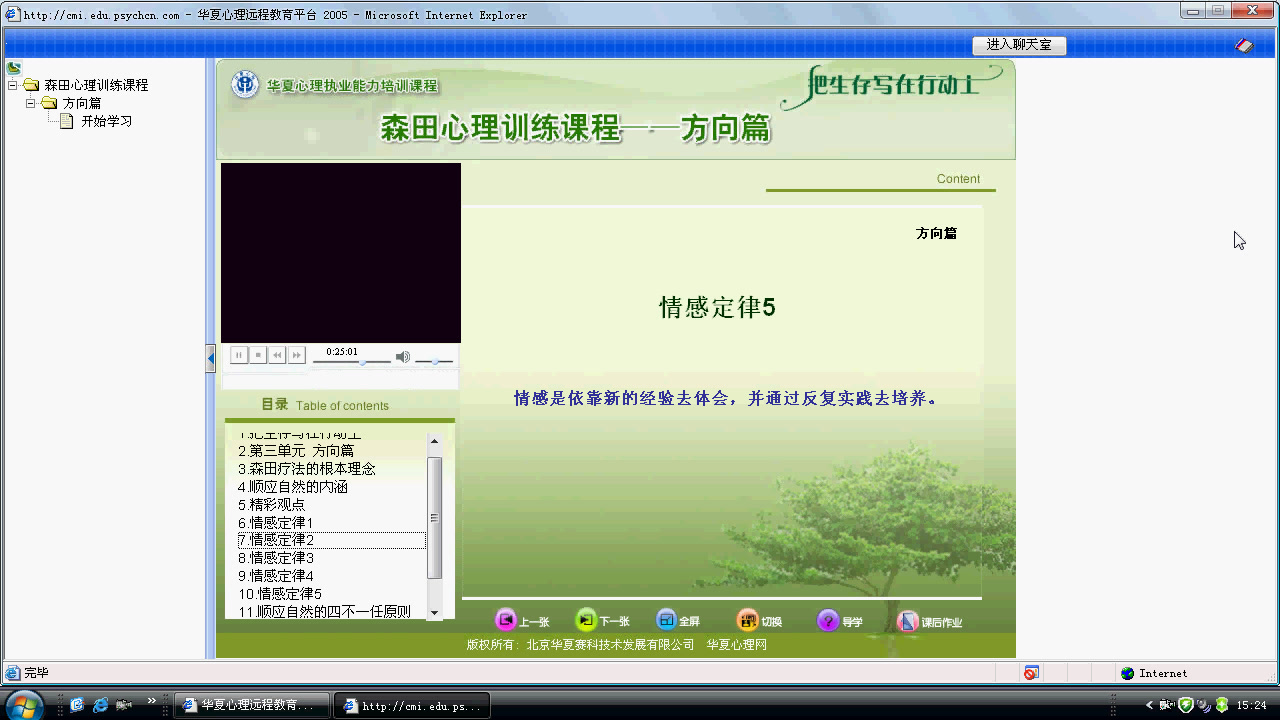Select 开始学习 in the course tree
Screen dimensions: 1280x720
[107, 121]
